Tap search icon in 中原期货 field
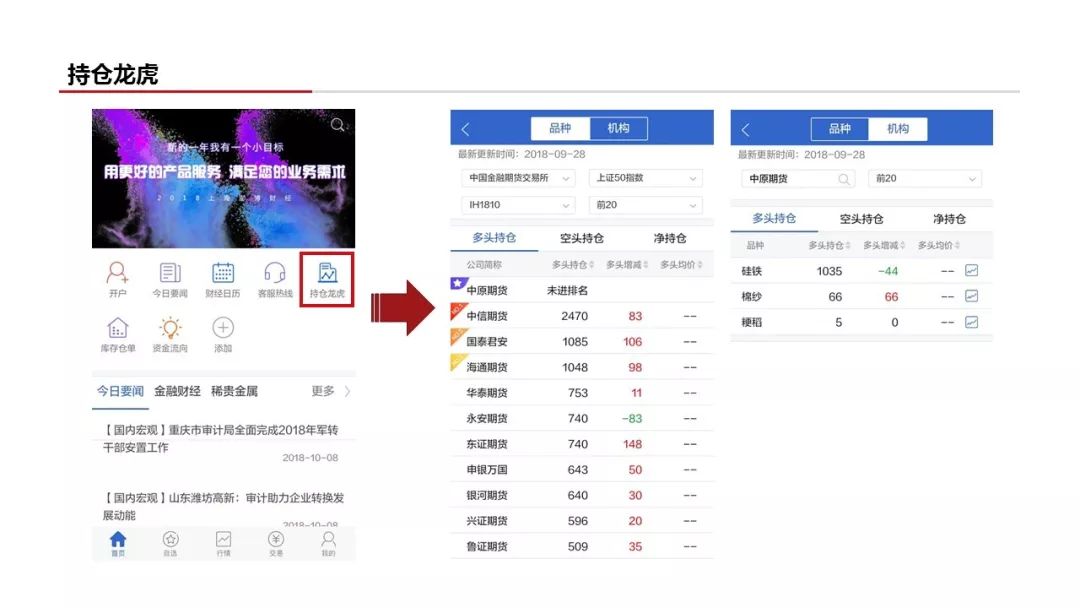This screenshot has width=1080, height=608. (843, 179)
